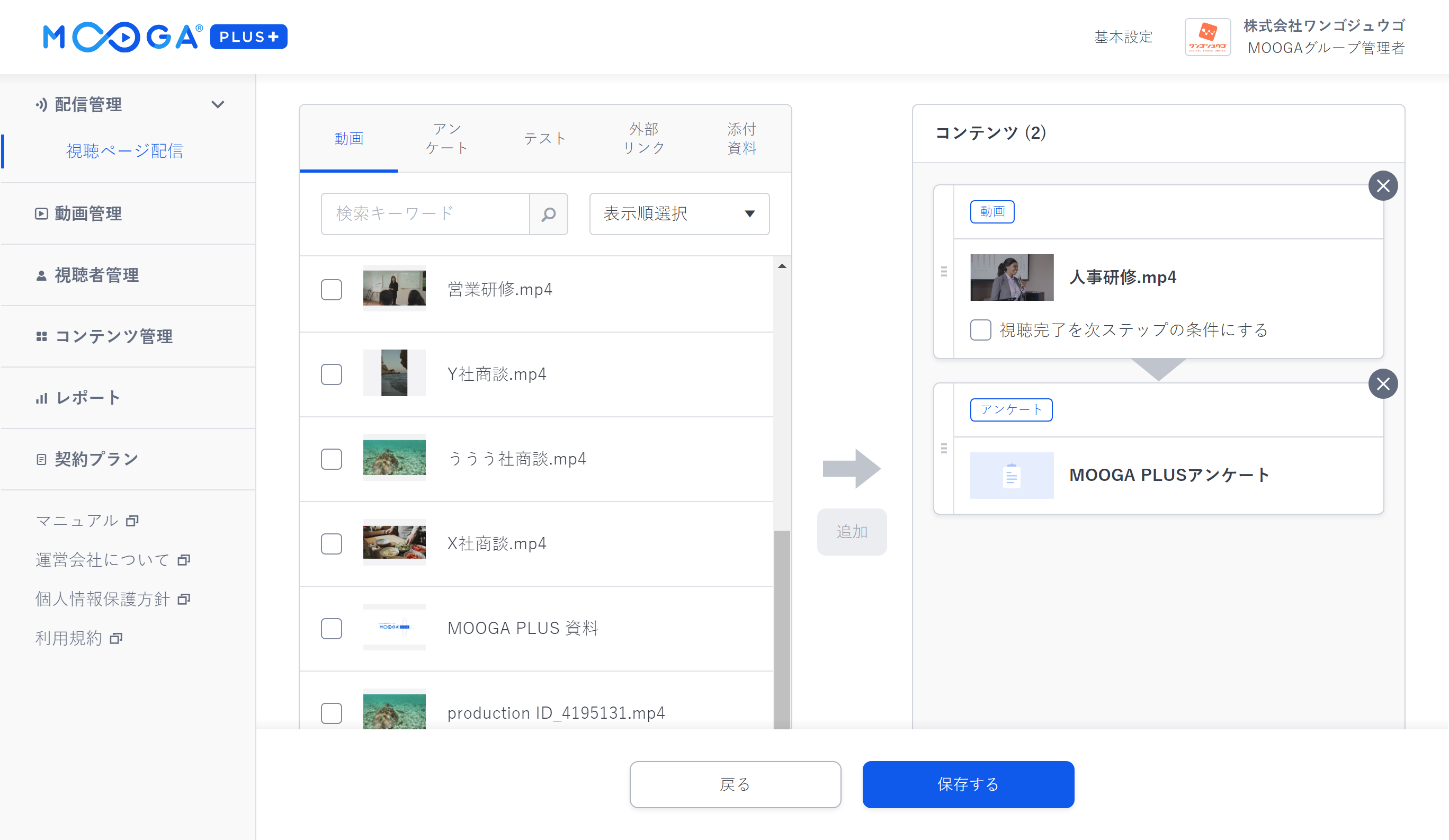Open the レポート sidebar section

click(x=87, y=397)
